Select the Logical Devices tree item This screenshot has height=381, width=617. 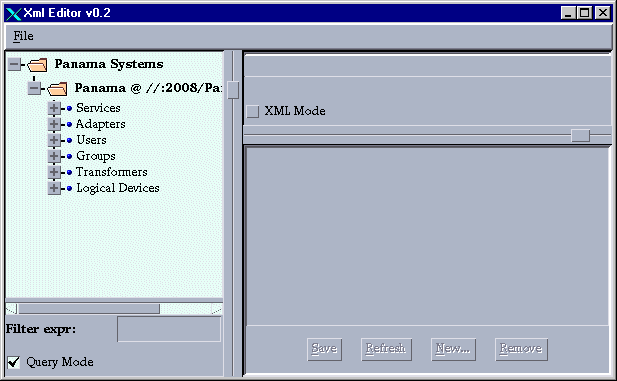coord(118,188)
